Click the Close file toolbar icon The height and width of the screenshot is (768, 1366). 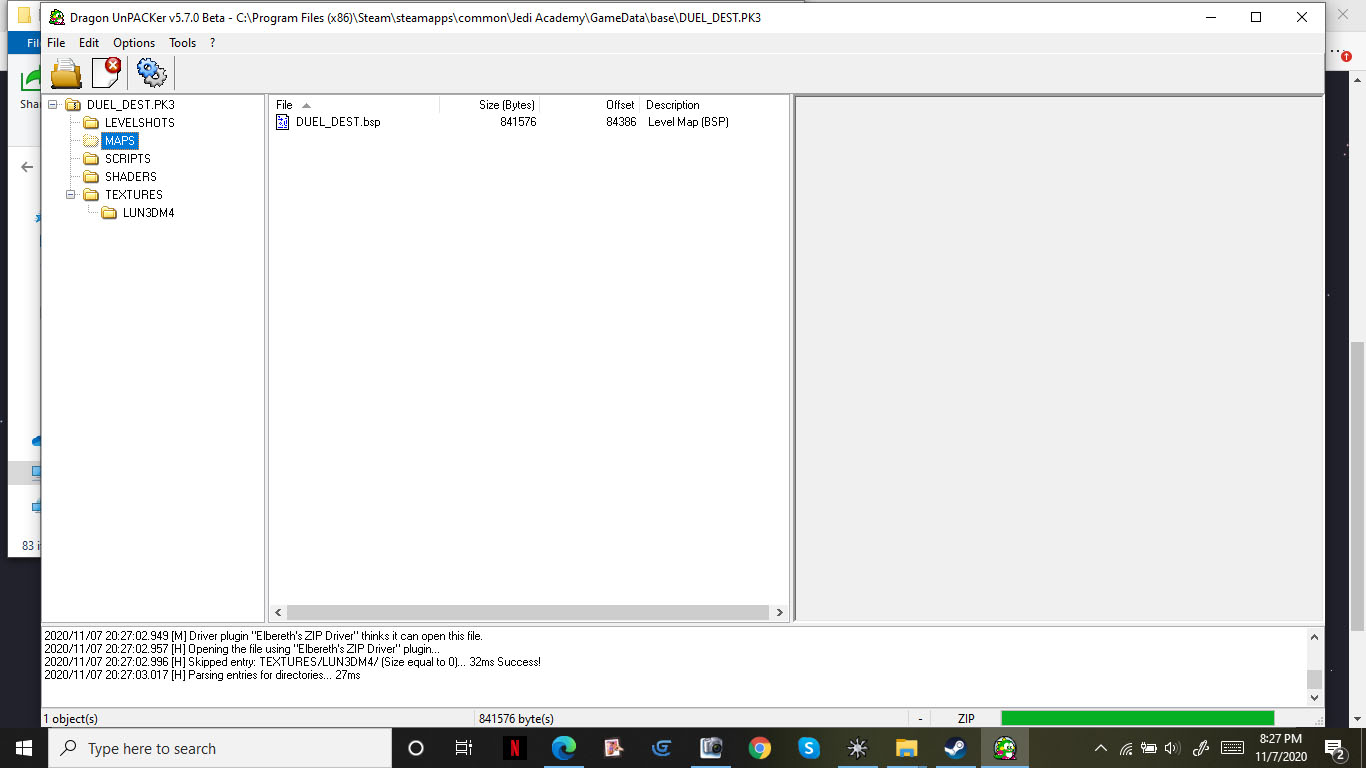[x=106, y=73]
